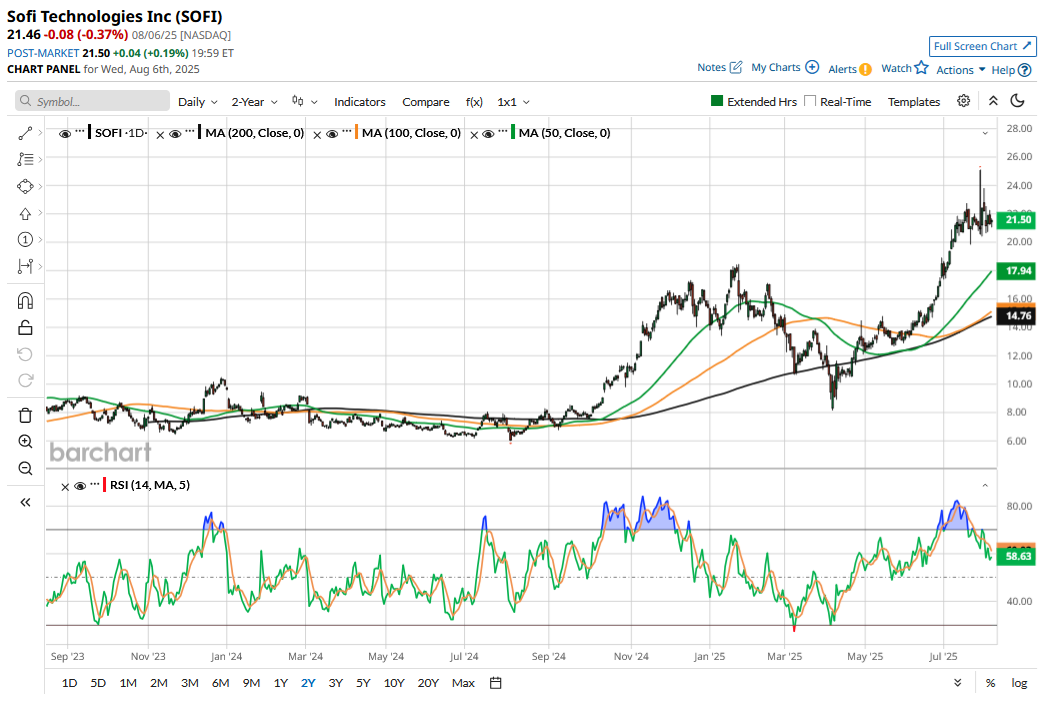Toggle visibility of MA 100 indicator
1047x702 pixels.
coord(332,134)
